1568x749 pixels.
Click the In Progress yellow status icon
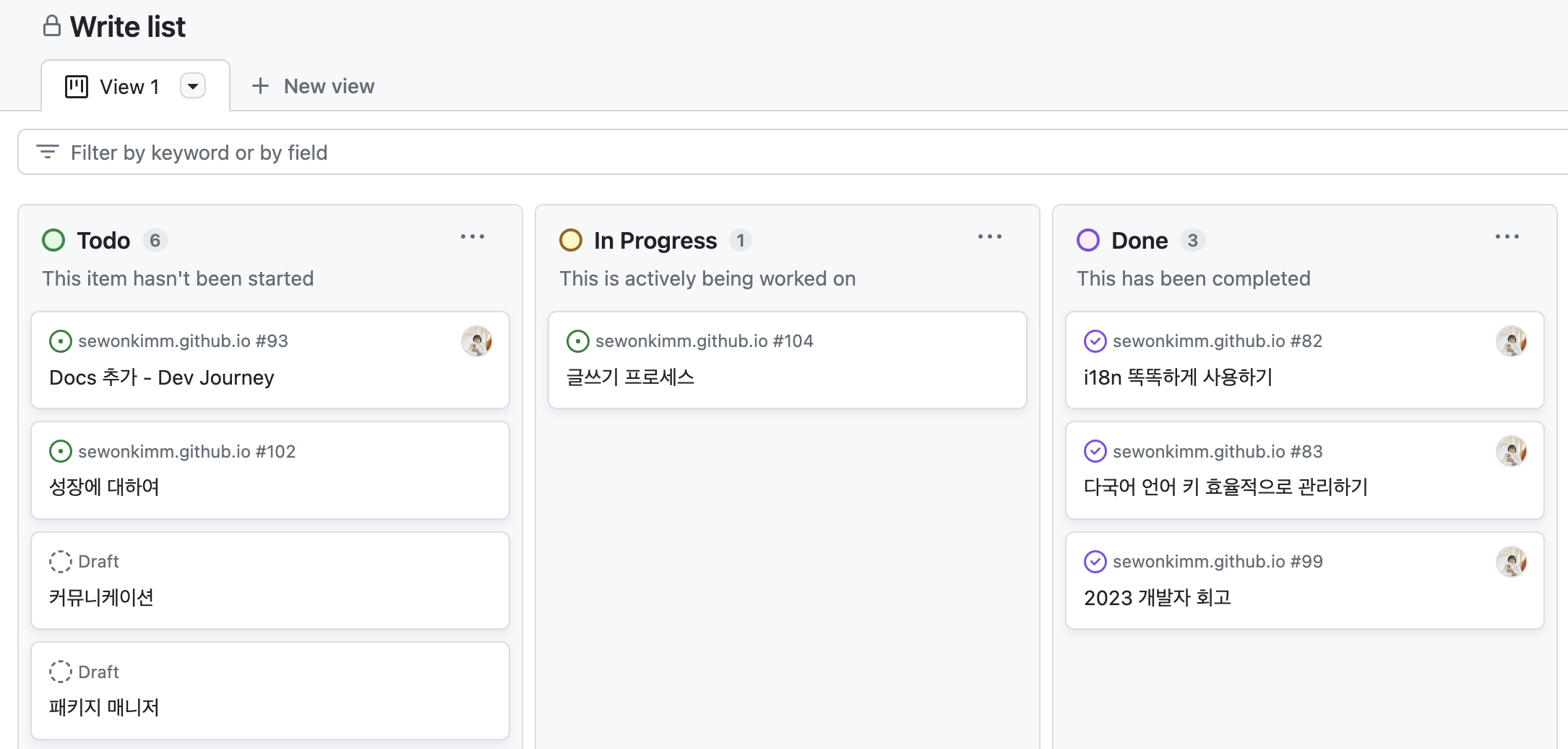(x=571, y=240)
